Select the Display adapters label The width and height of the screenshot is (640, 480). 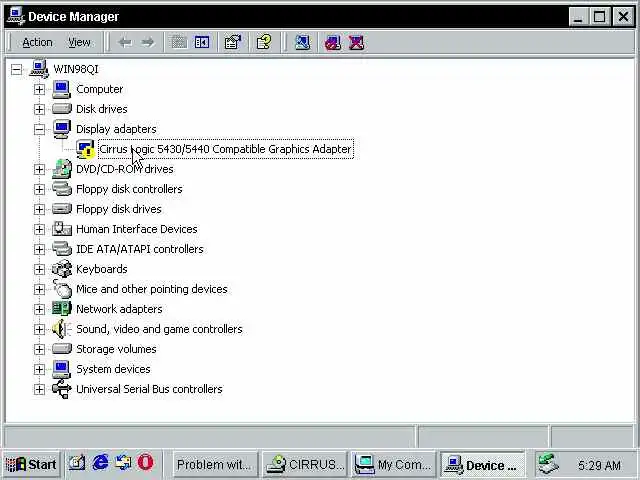click(x=116, y=129)
